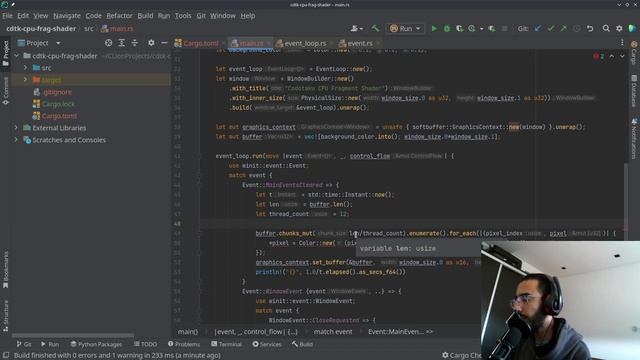The image size is (640, 360).
Task: Open Git tool window at bottom
Action: click(24, 344)
